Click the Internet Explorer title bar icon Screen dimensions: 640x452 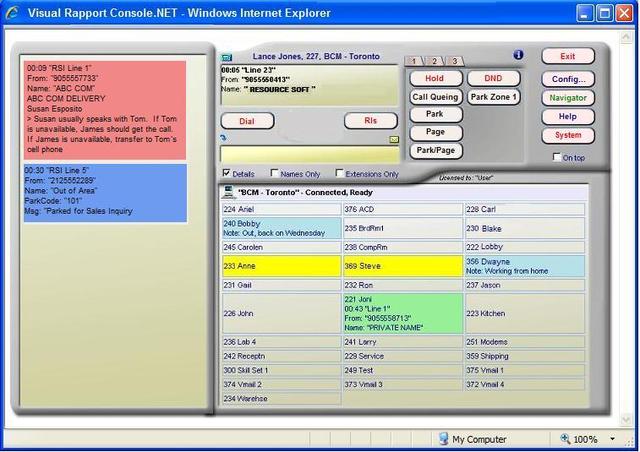pos(12,13)
